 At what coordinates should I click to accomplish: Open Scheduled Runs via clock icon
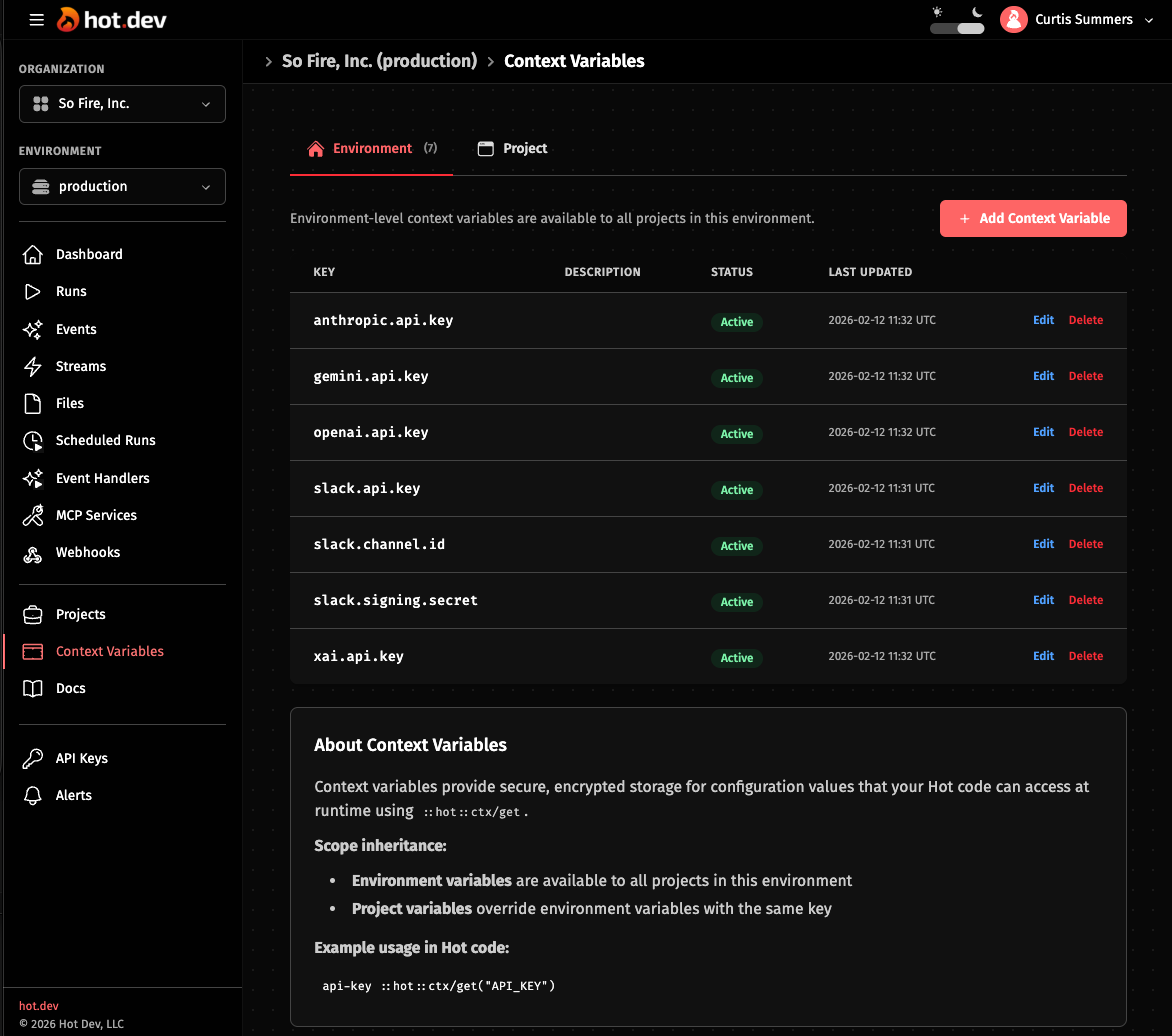[x=33, y=441]
